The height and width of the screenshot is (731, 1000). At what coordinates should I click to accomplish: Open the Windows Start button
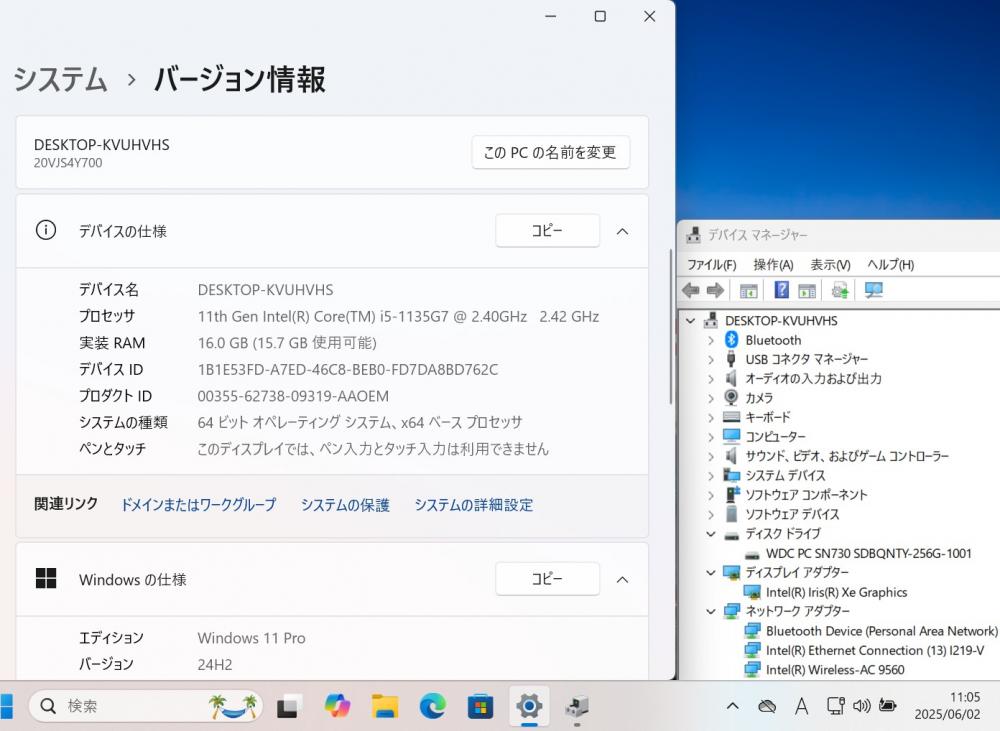pos(6,706)
